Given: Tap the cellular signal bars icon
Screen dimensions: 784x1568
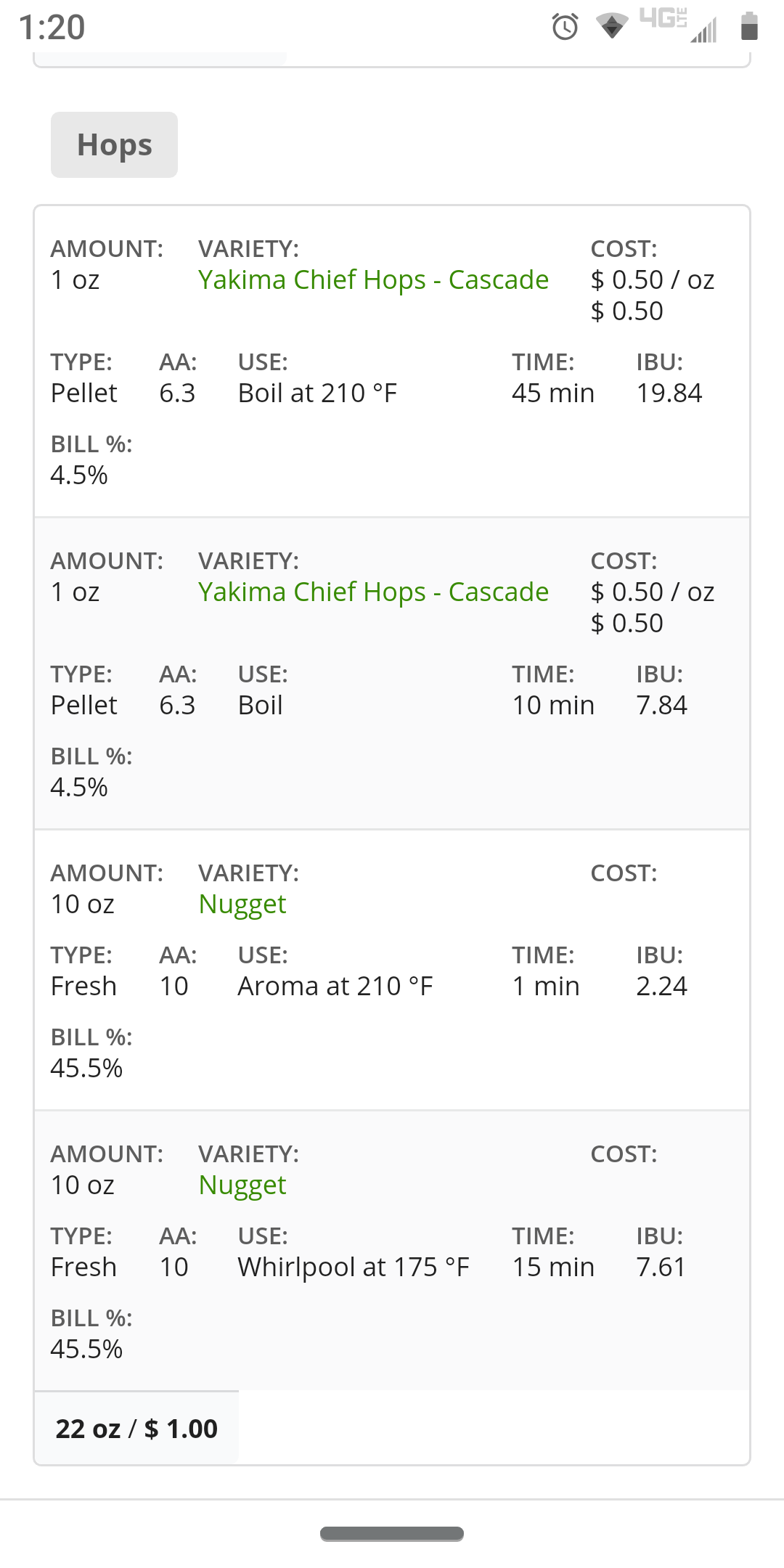Looking at the screenshot, I should pos(703,30).
